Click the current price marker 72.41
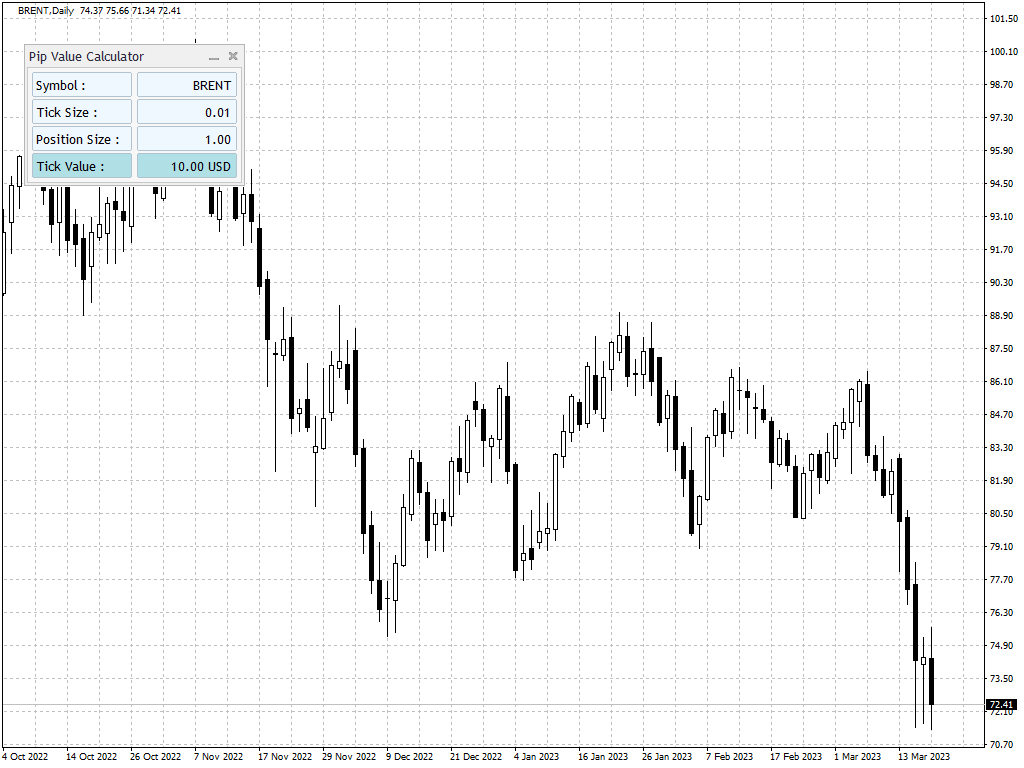Screen dimensions: 1024x768 point(1001,705)
